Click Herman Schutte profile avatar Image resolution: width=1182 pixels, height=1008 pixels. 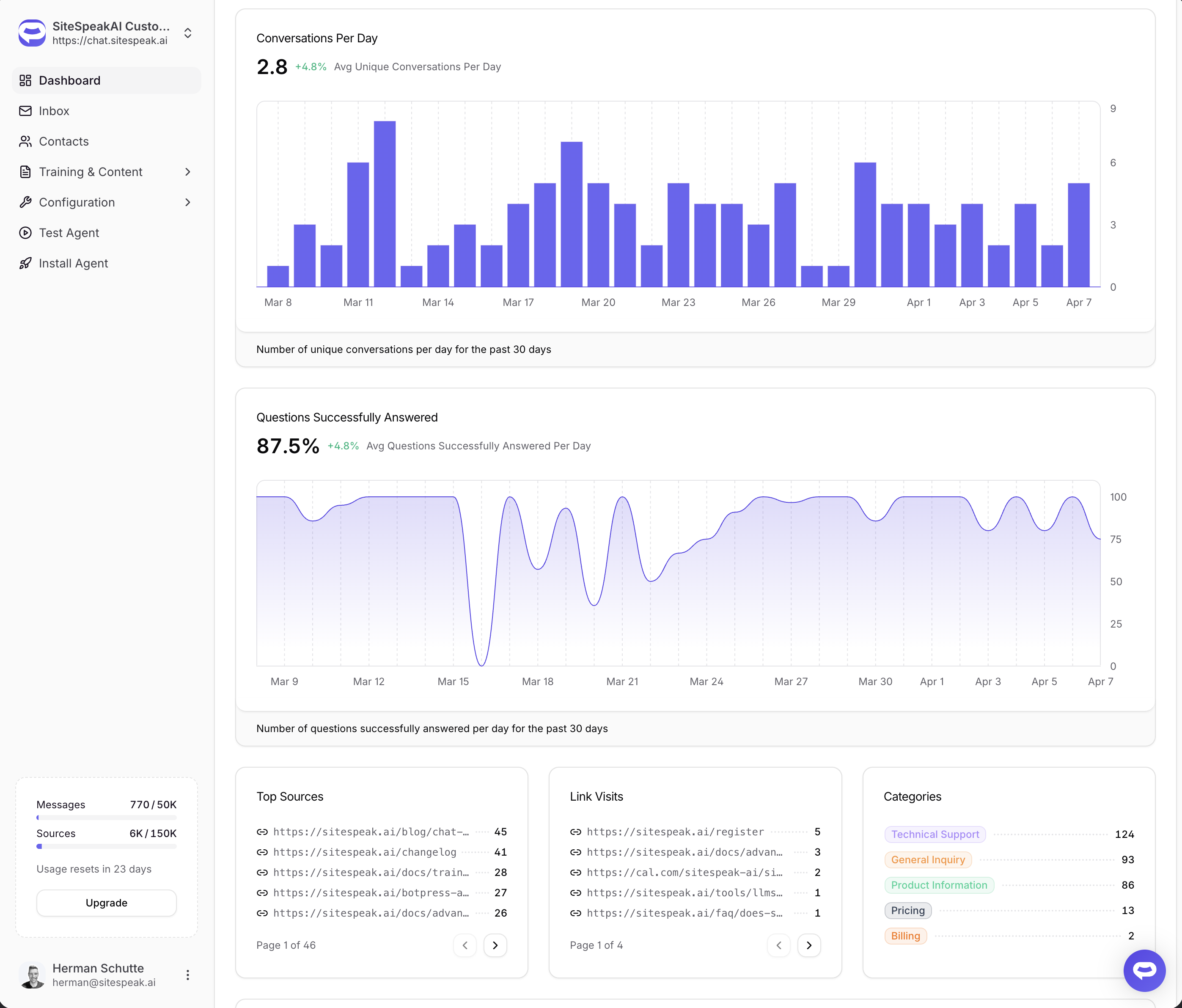33,975
